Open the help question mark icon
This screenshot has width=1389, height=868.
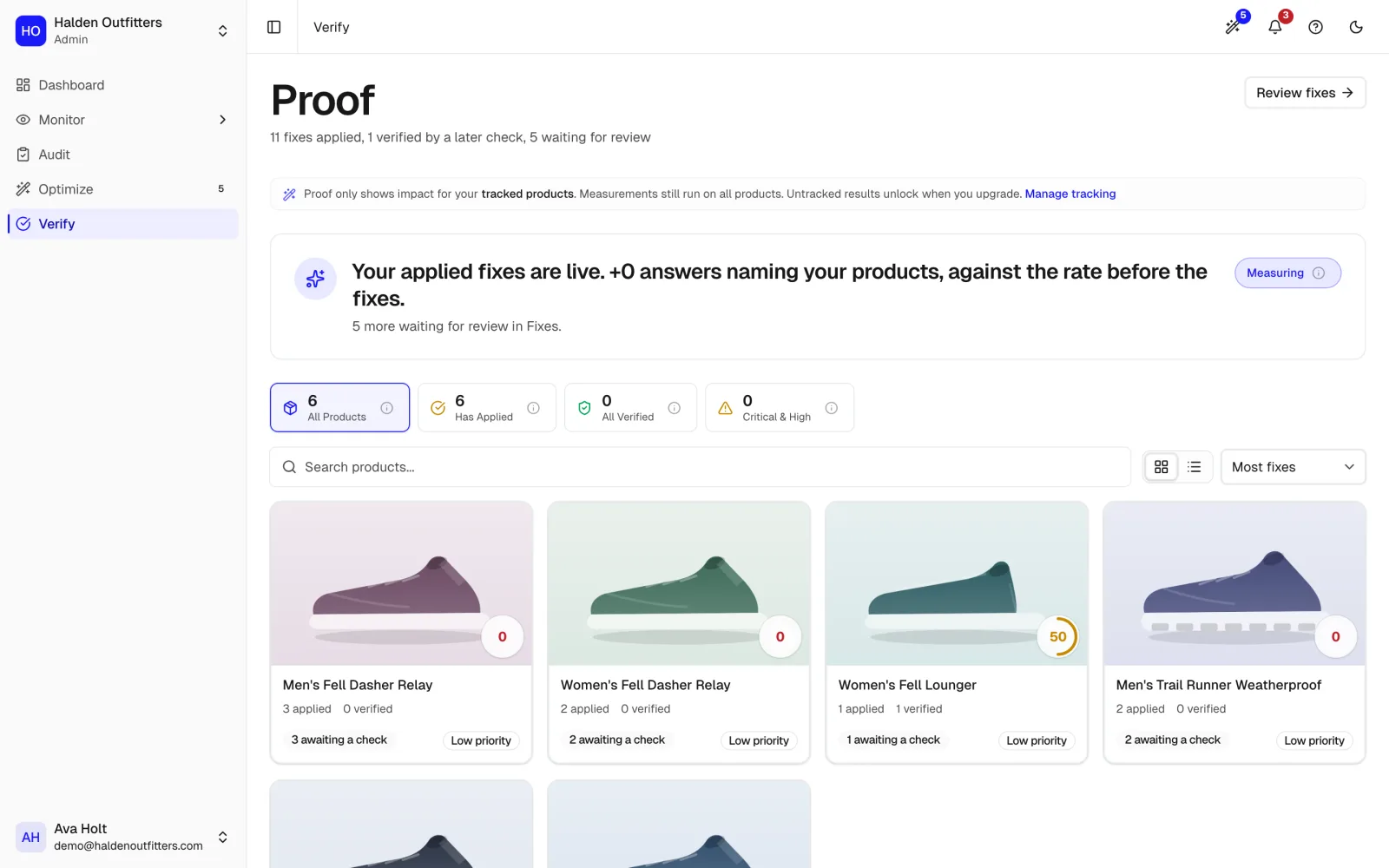pyautogui.click(x=1316, y=27)
